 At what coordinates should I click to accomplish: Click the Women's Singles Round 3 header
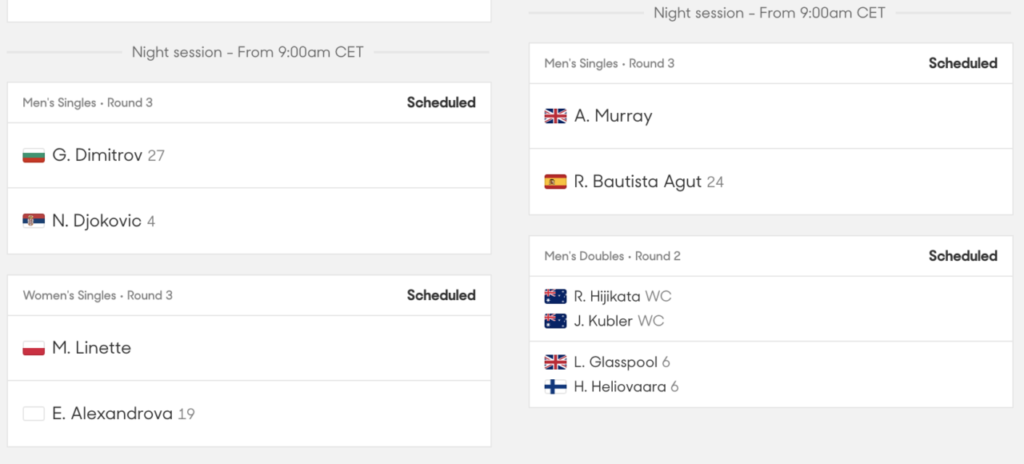click(x=97, y=296)
